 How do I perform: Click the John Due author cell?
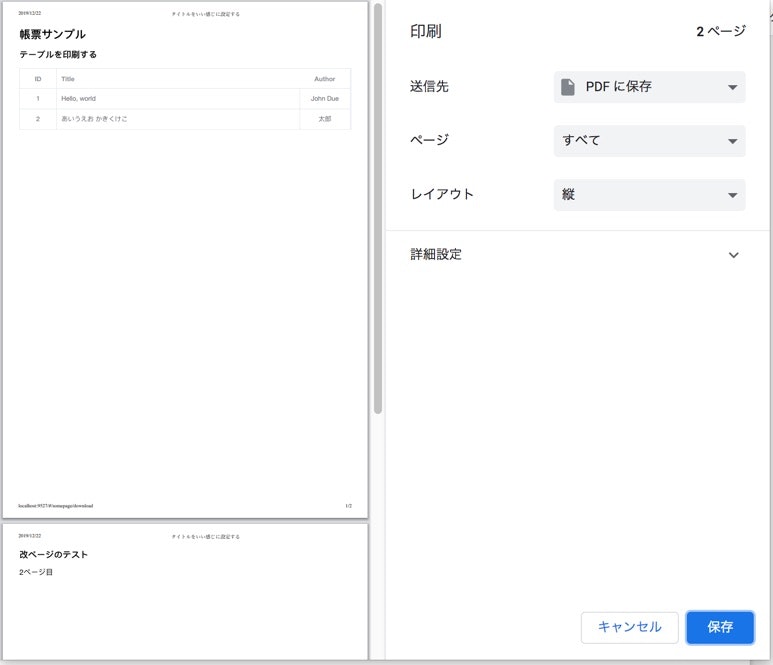coord(324,99)
